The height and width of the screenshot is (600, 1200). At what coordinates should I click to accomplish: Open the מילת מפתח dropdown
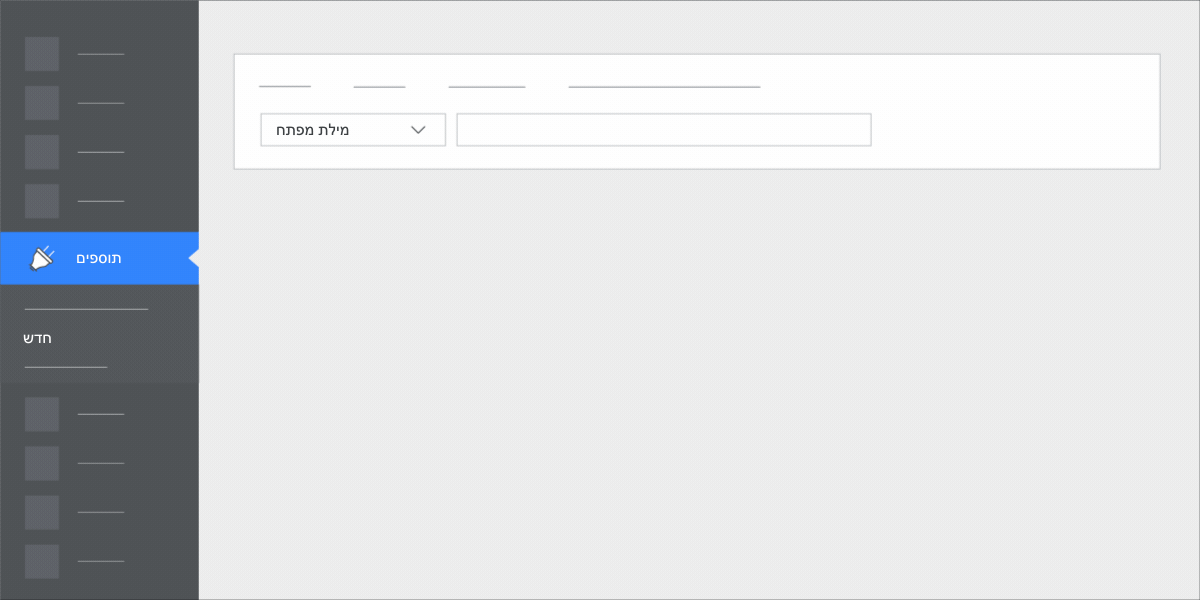[353, 130]
